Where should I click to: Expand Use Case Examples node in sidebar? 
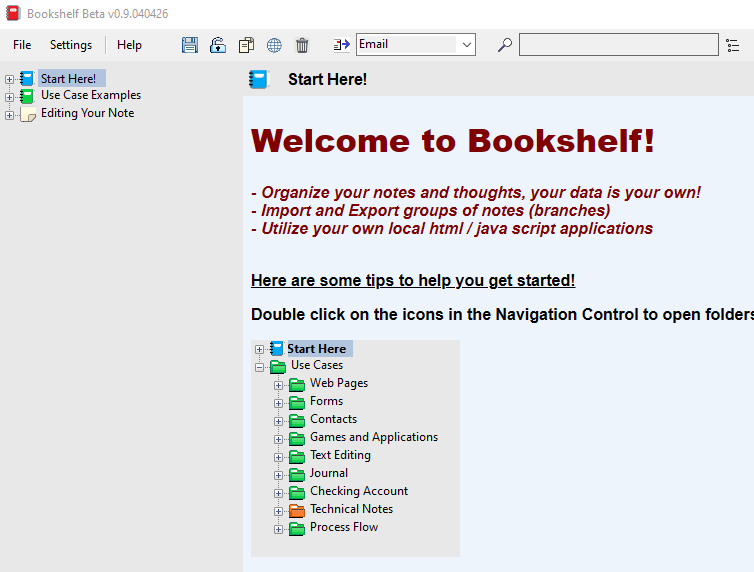[10, 97]
